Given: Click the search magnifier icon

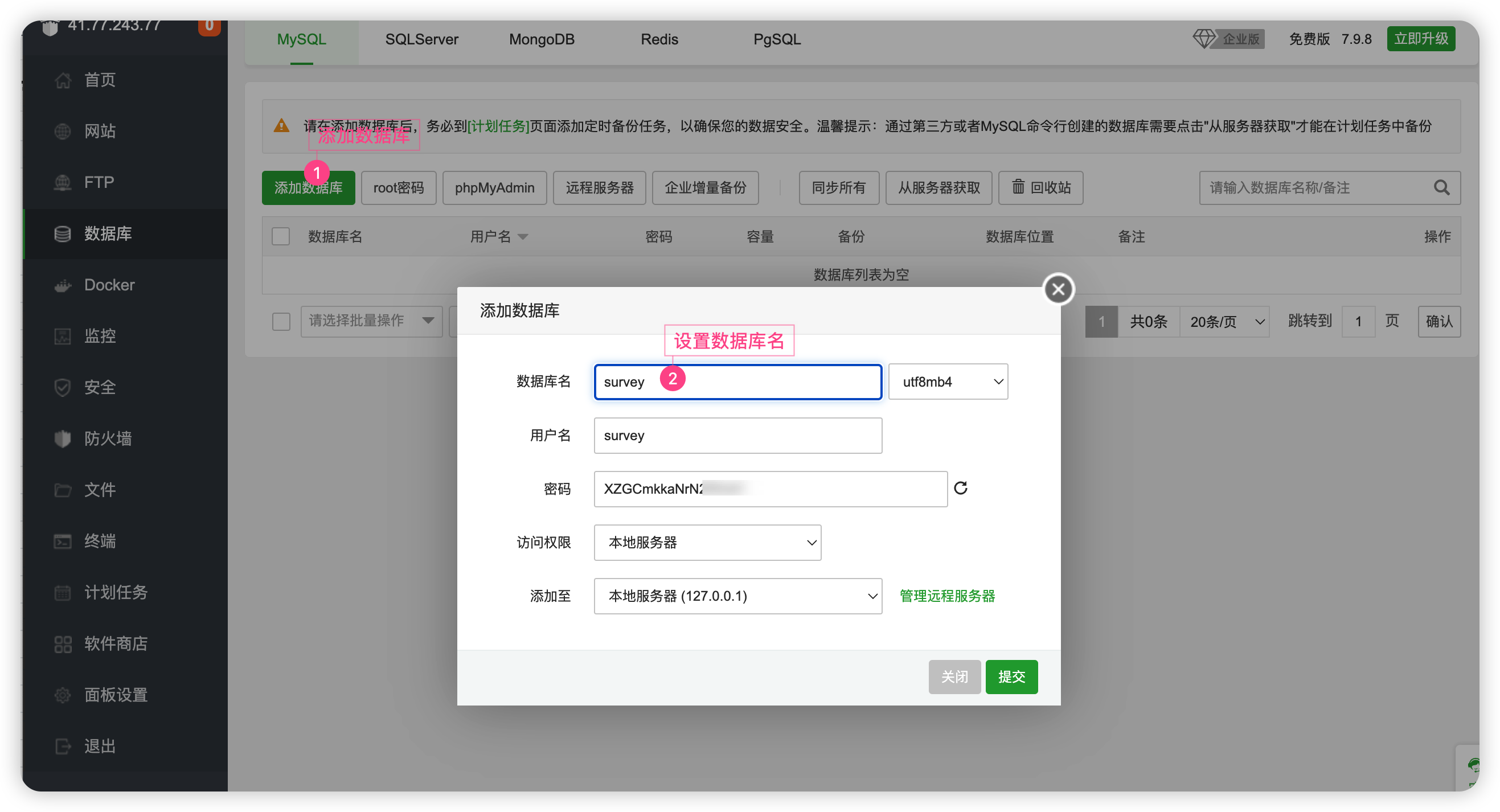Looking at the screenshot, I should tap(1441, 187).
